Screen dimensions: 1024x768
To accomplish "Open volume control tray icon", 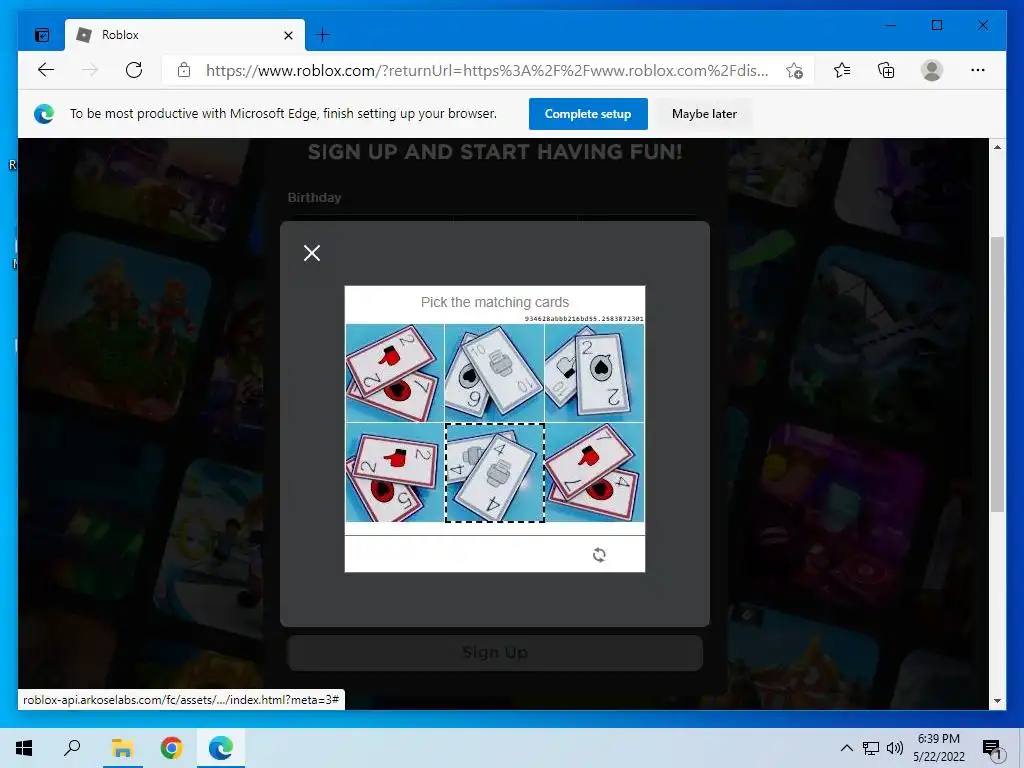I will (895, 748).
